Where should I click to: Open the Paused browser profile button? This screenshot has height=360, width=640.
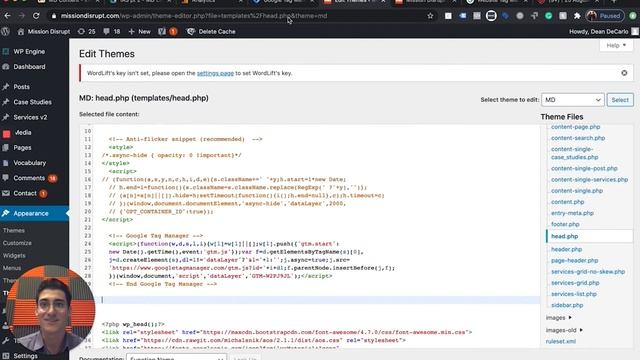[604, 16]
